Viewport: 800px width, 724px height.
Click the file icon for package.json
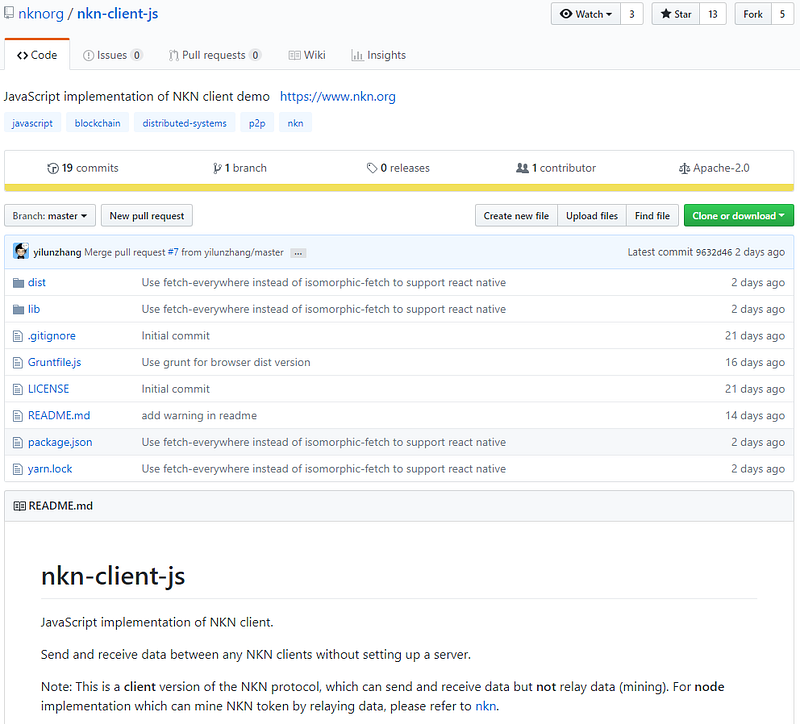[18, 442]
